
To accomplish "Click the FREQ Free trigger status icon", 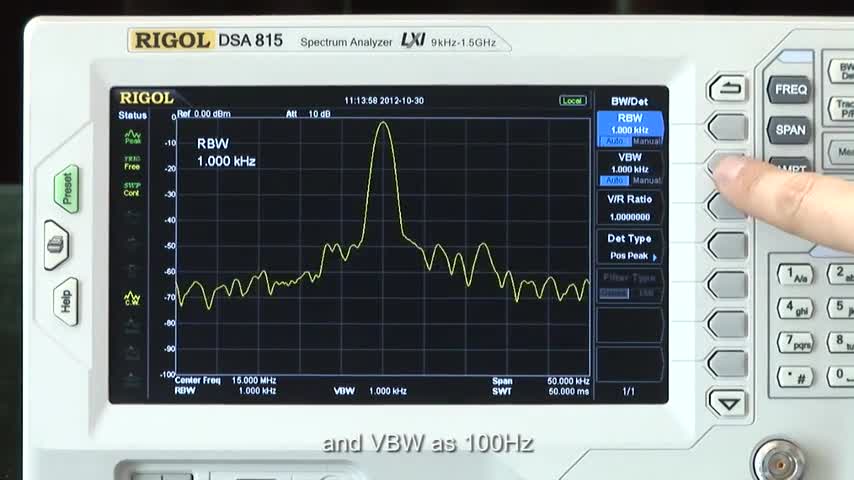I will coord(132,163).
